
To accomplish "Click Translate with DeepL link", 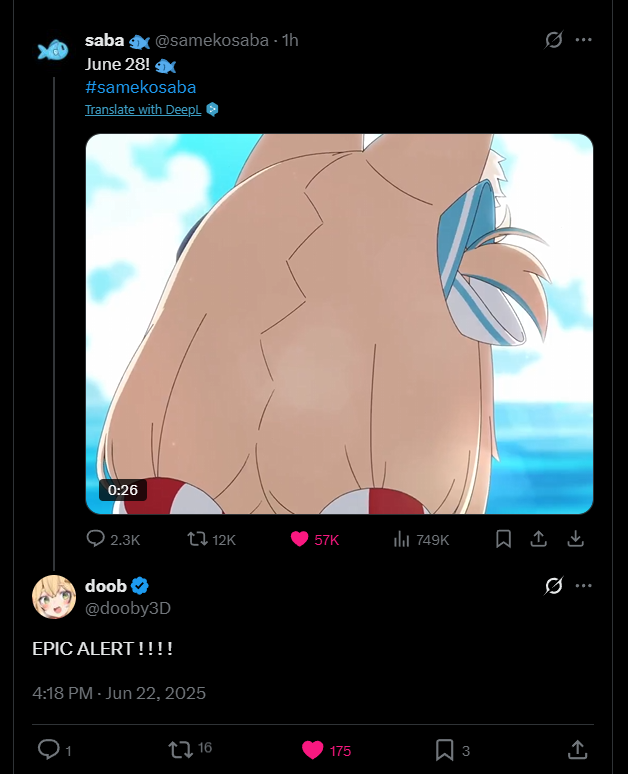I will point(143,110).
